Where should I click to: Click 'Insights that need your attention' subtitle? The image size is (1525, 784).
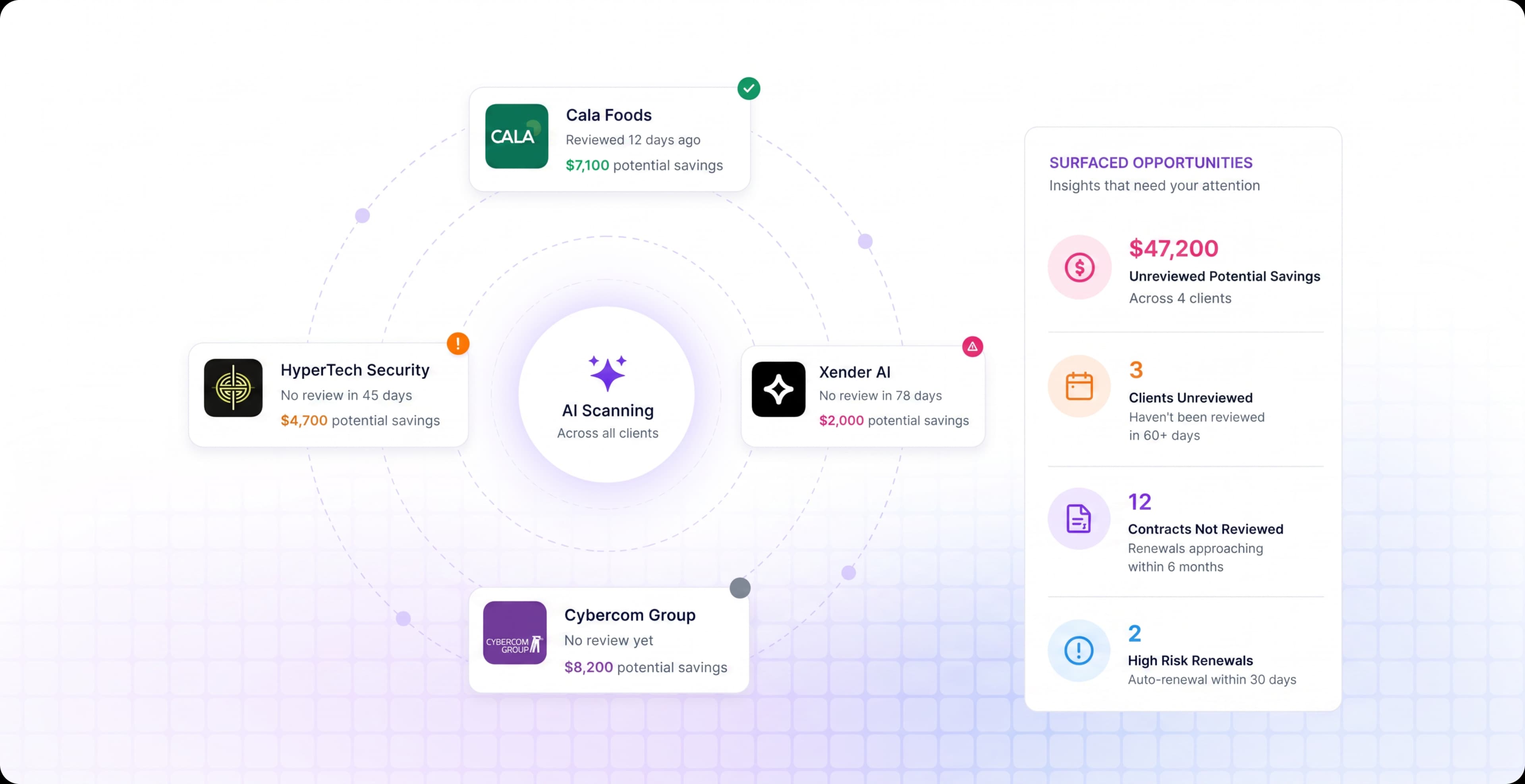pyautogui.click(x=1154, y=186)
